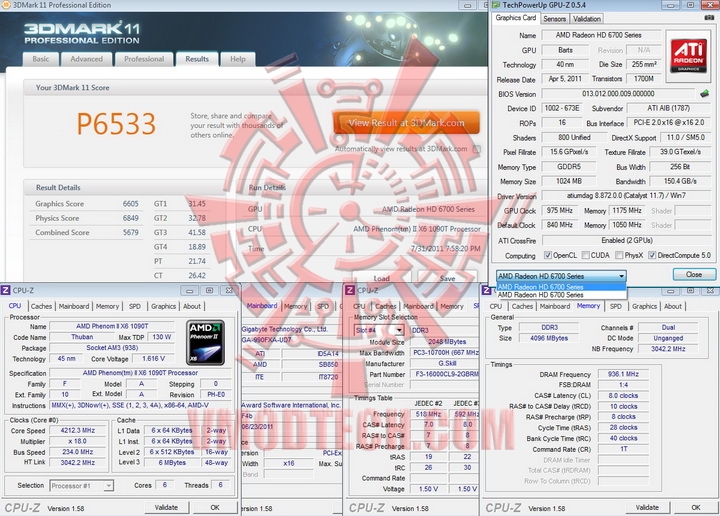Open the Advanced tab in 3DMark

(x=86, y=59)
